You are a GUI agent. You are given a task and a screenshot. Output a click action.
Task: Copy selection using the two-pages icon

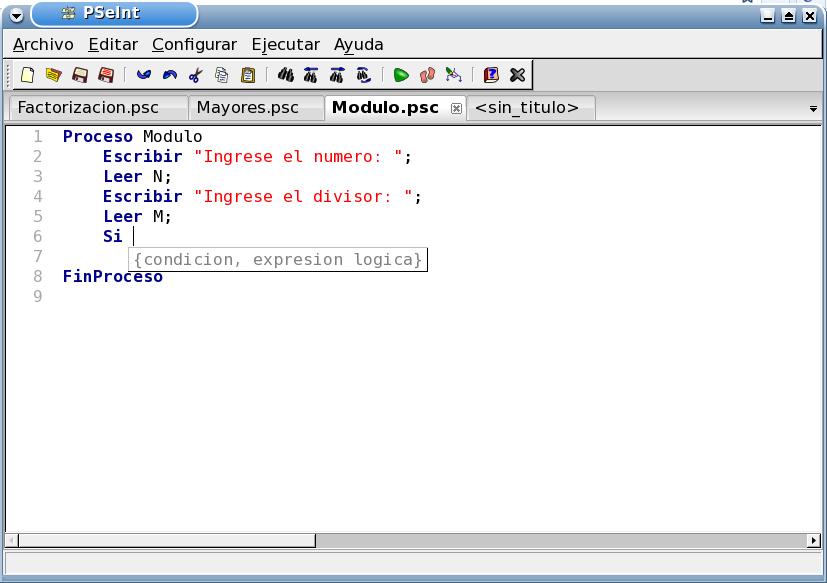point(222,75)
